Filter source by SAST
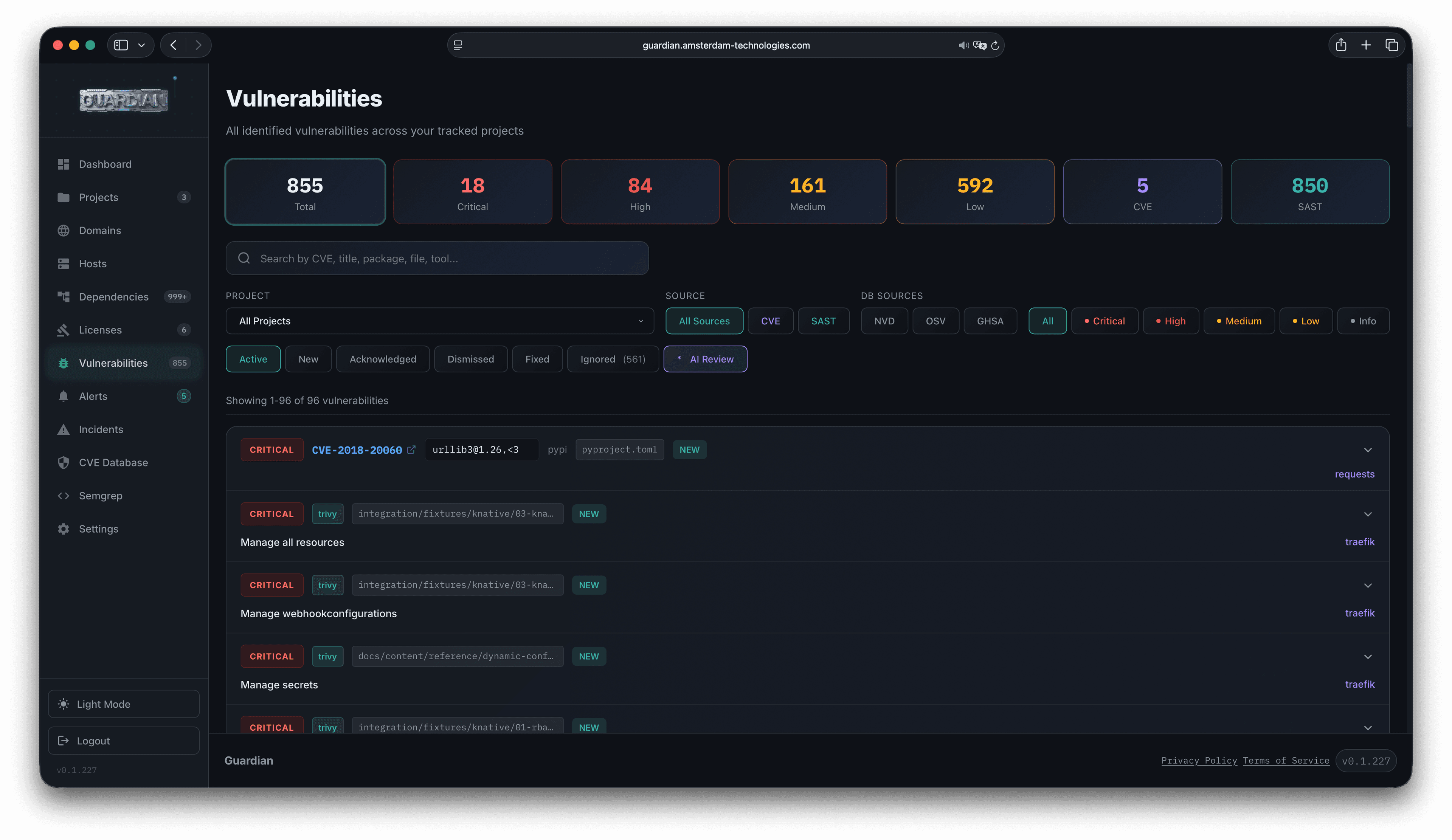Image resolution: width=1452 pixels, height=840 pixels. [x=824, y=321]
